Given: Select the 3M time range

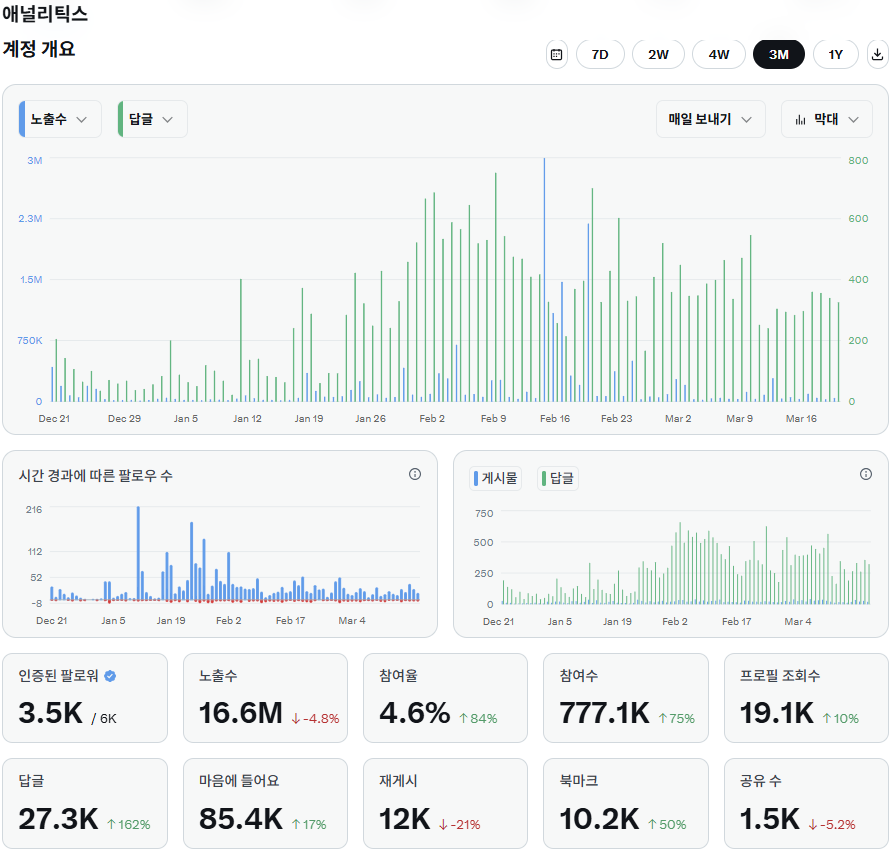Looking at the screenshot, I should pos(779,55).
